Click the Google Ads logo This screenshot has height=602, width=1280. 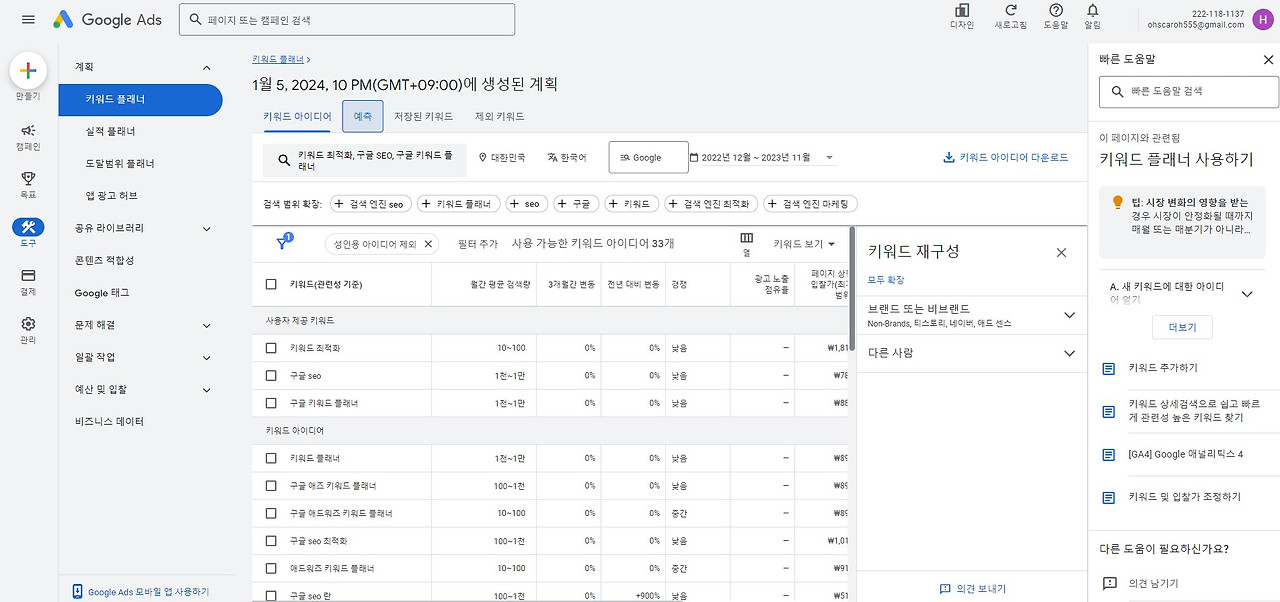pyautogui.click(x=108, y=19)
